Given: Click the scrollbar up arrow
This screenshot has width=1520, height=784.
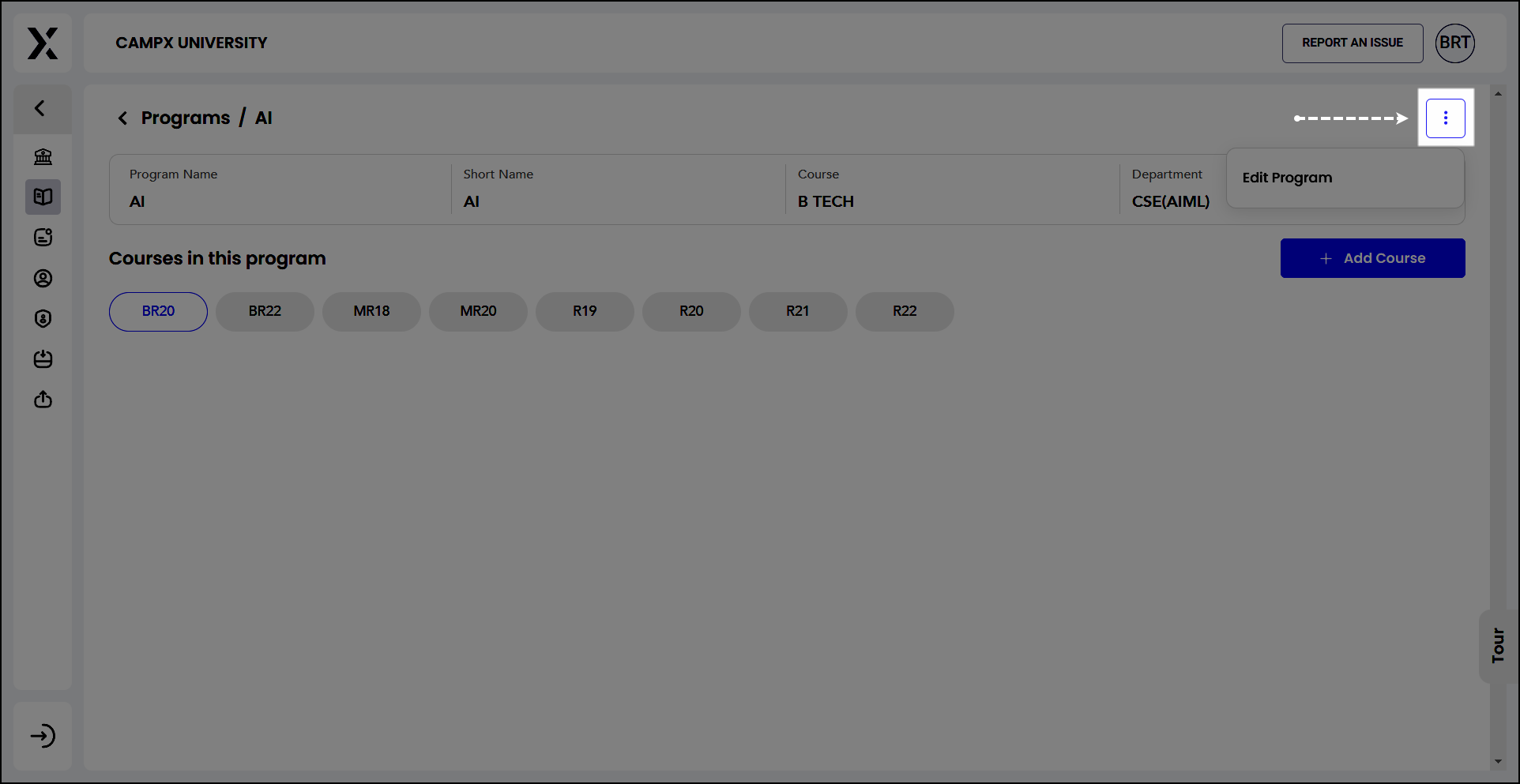Looking at the screenshot, I should click(x=1498, y=94).
